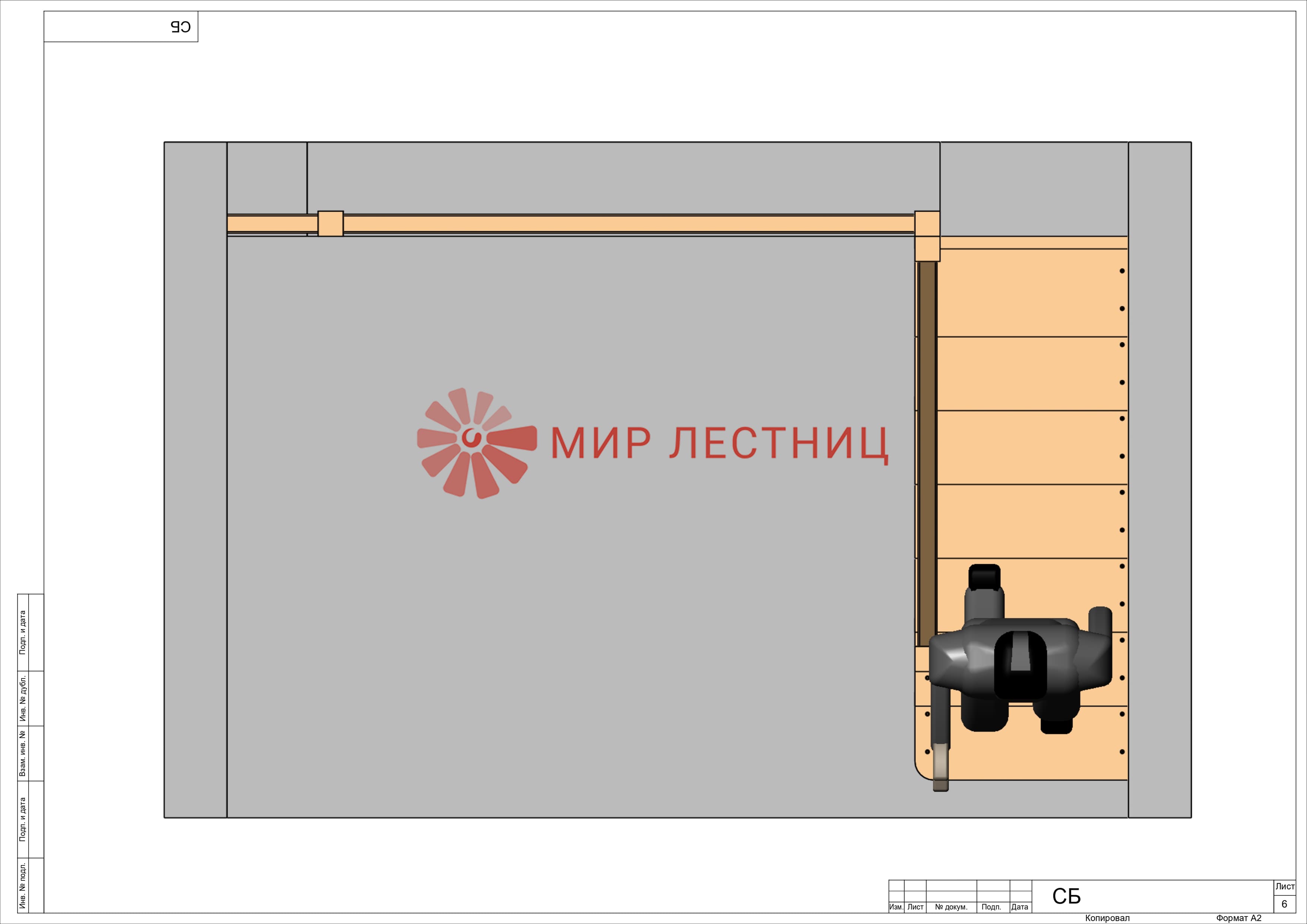Click the Взам. инв. № side cell
The width and height of the screenshot is (1307, 924).
[23, 753]
